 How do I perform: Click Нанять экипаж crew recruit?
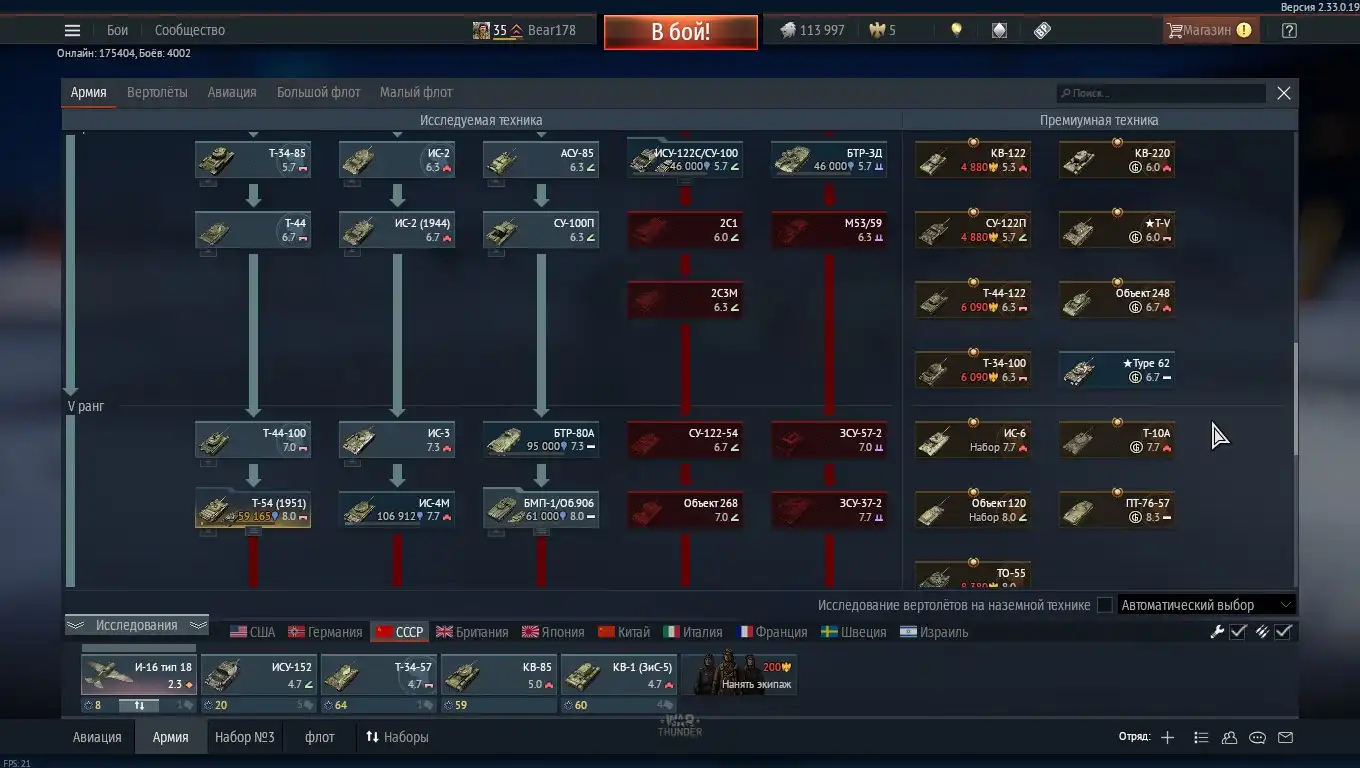point(739,674)
